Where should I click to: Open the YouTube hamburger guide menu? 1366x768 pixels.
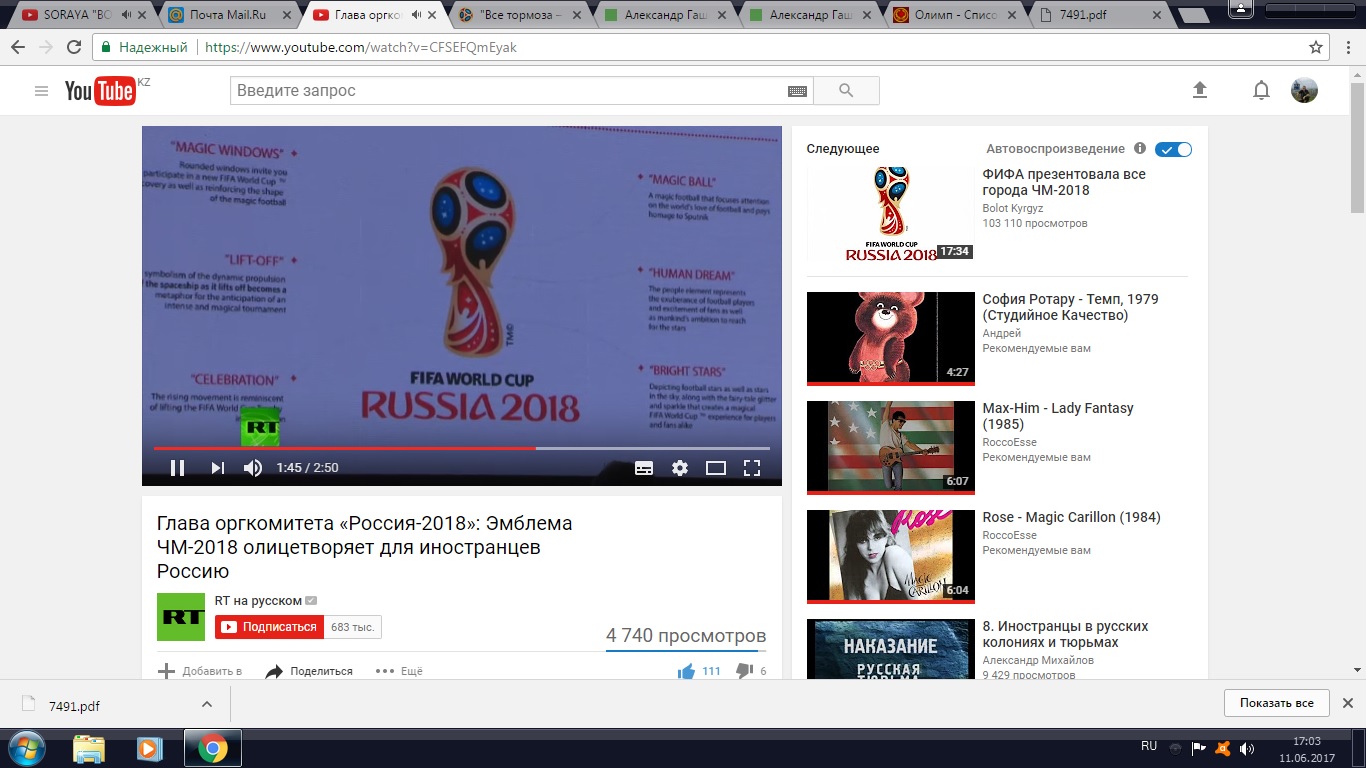tap(41, 91)
